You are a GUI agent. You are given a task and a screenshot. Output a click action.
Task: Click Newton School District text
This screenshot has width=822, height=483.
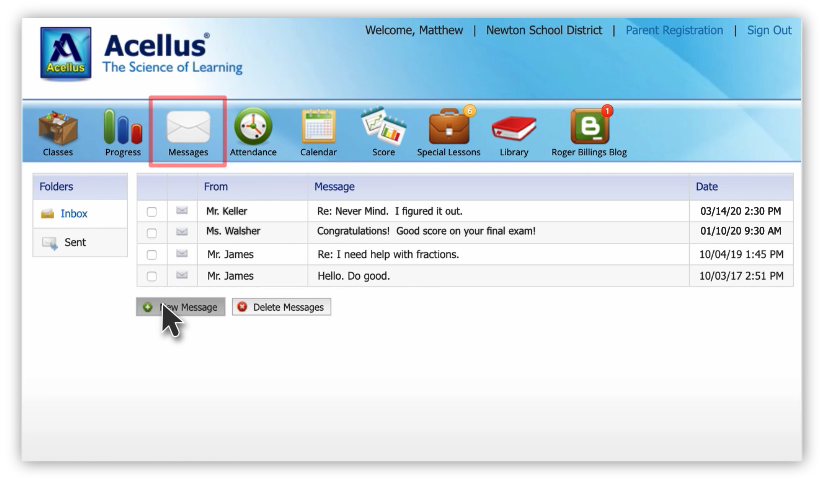click(544, 30)
